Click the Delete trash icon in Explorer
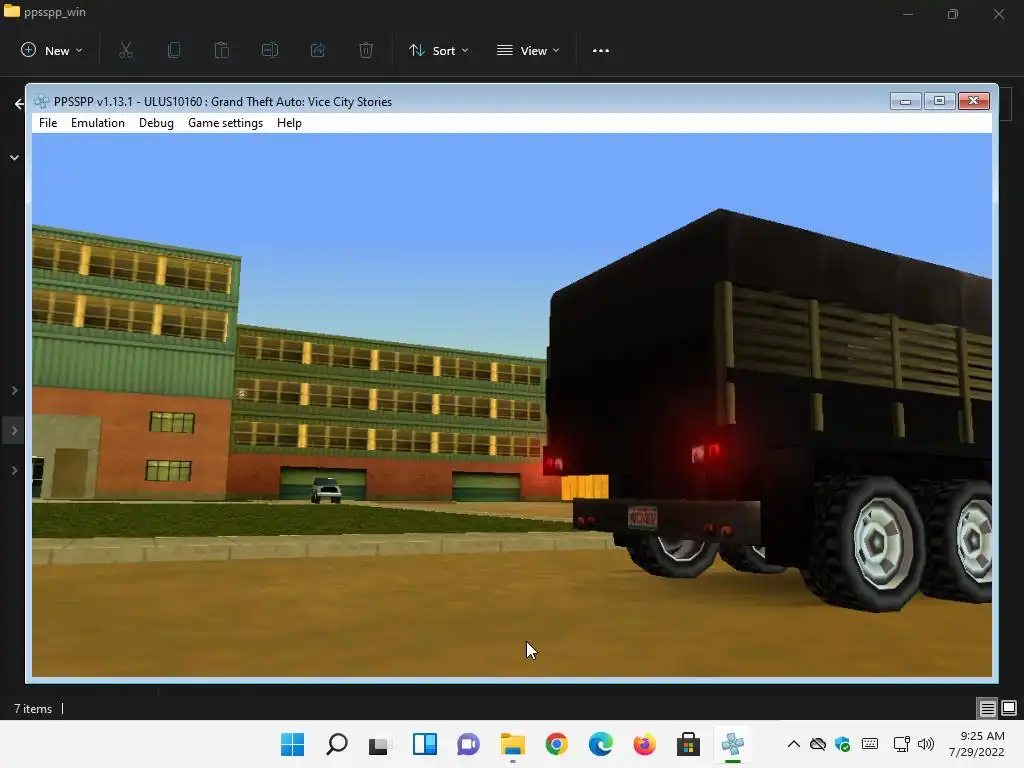The height and width of the screenshot is (768, 1024). (x=366, y=50)
